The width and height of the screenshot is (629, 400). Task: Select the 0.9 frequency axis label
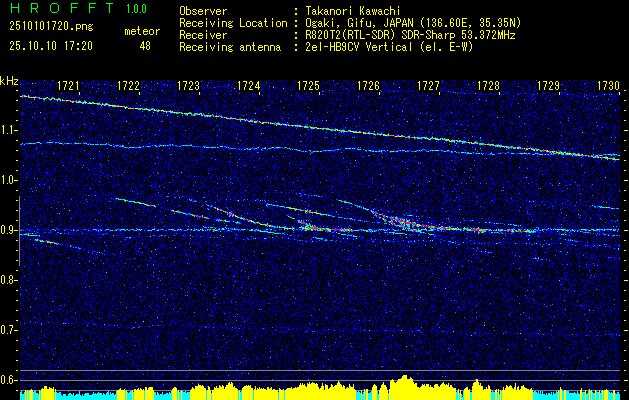(x=9, y=230)
